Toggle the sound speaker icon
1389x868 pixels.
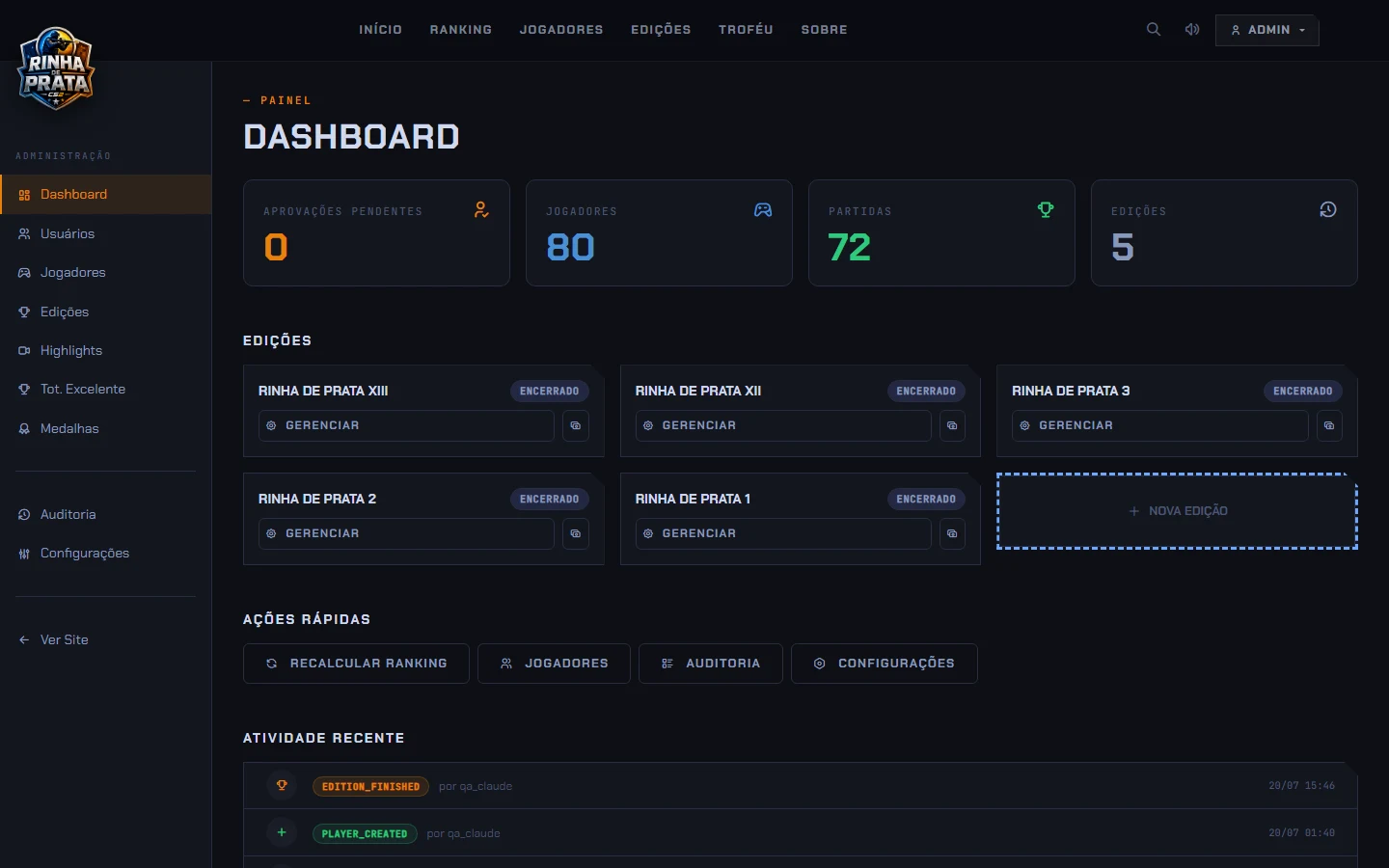(x=1192, y=30)
